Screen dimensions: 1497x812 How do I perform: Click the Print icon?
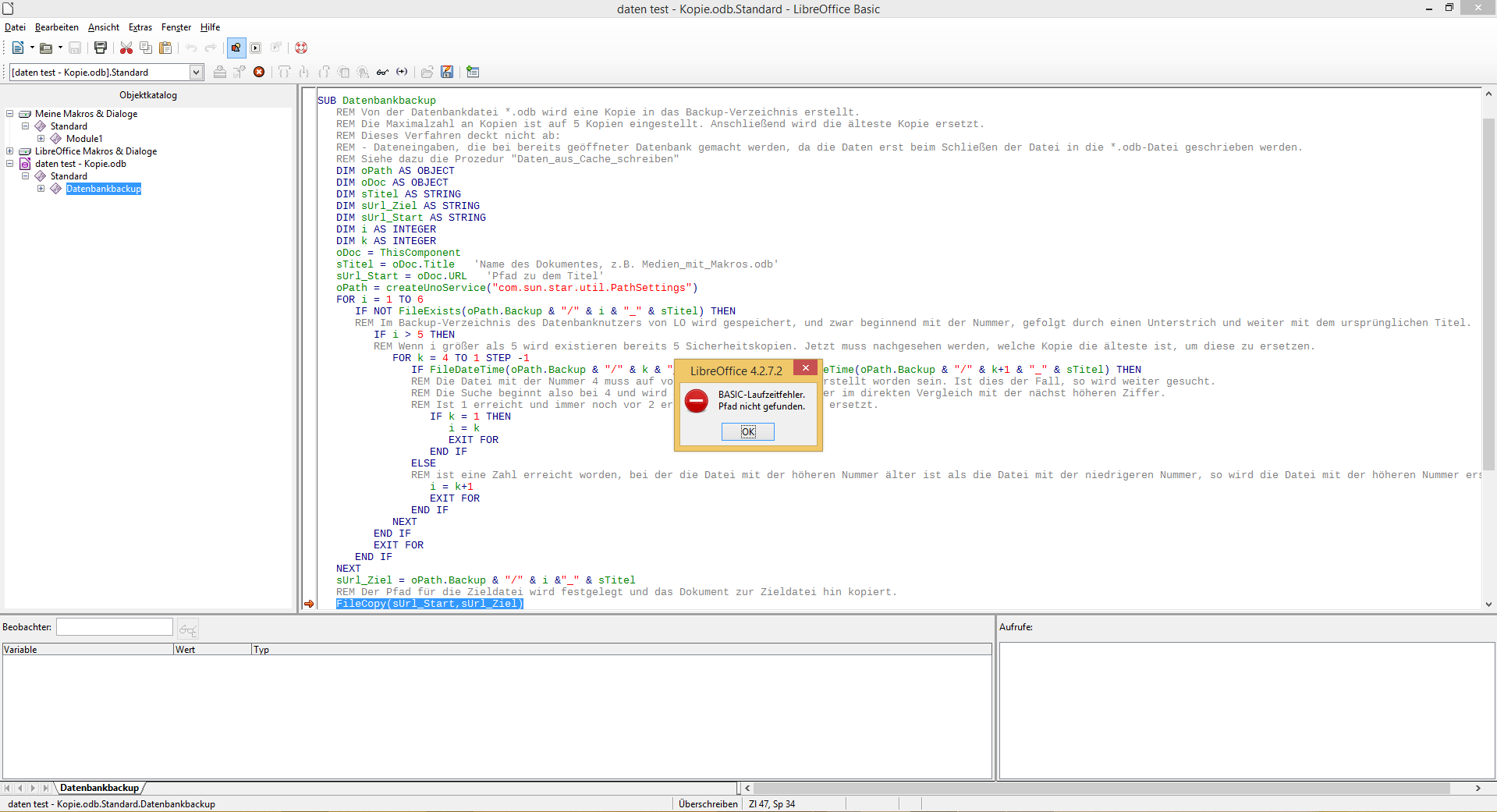[x=101, y=48]
